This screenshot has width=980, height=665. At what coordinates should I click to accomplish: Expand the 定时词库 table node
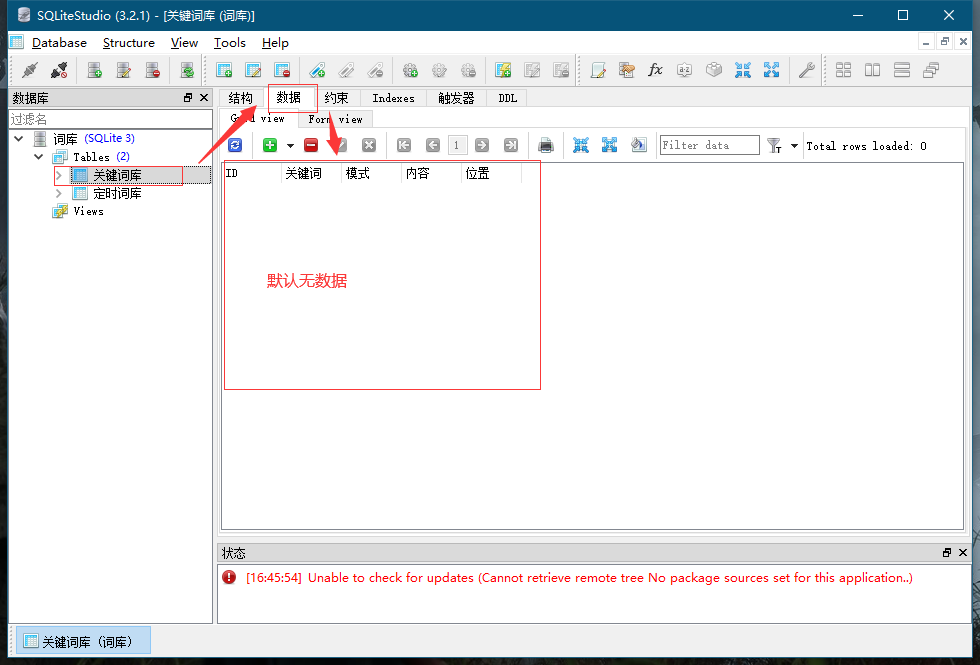(59, 193)
